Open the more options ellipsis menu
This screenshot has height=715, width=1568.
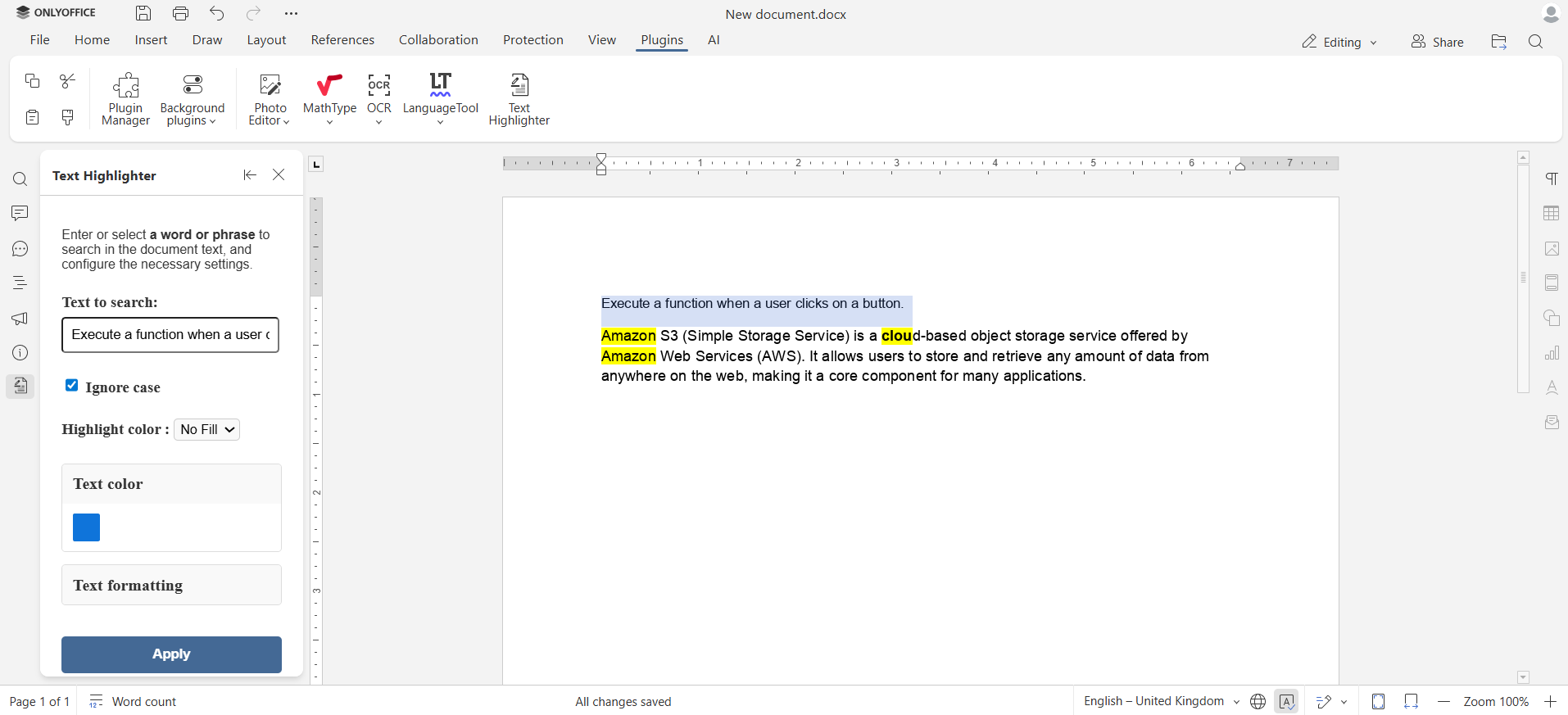coord(291,13)
